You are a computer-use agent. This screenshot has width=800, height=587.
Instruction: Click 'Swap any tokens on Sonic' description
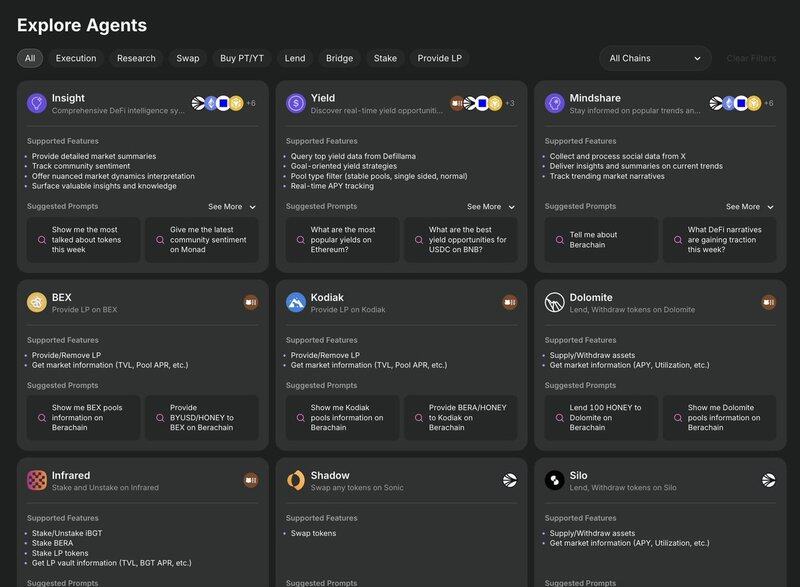pyautogui.click(x=357, y=488)
